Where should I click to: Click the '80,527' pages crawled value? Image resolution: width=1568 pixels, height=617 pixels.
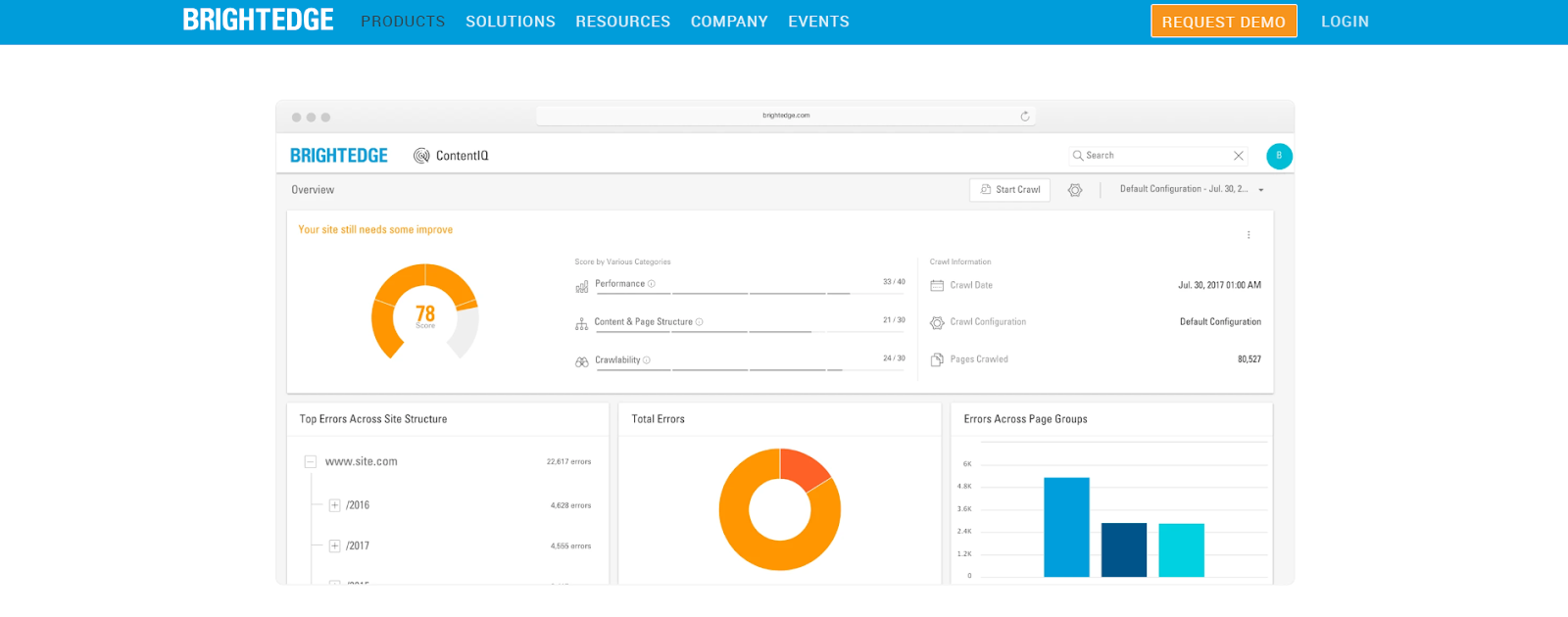[1249, 359]
